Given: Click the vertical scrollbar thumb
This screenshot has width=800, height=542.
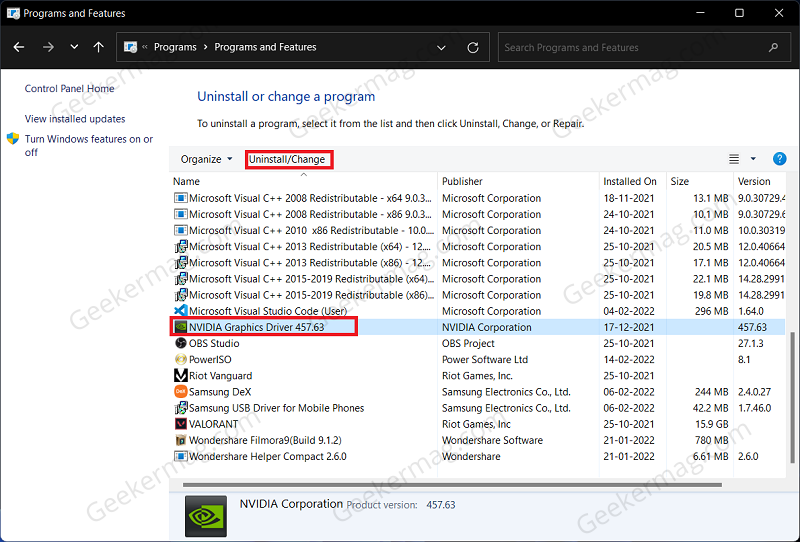Looking at the screenshot, I should [792, 400].
